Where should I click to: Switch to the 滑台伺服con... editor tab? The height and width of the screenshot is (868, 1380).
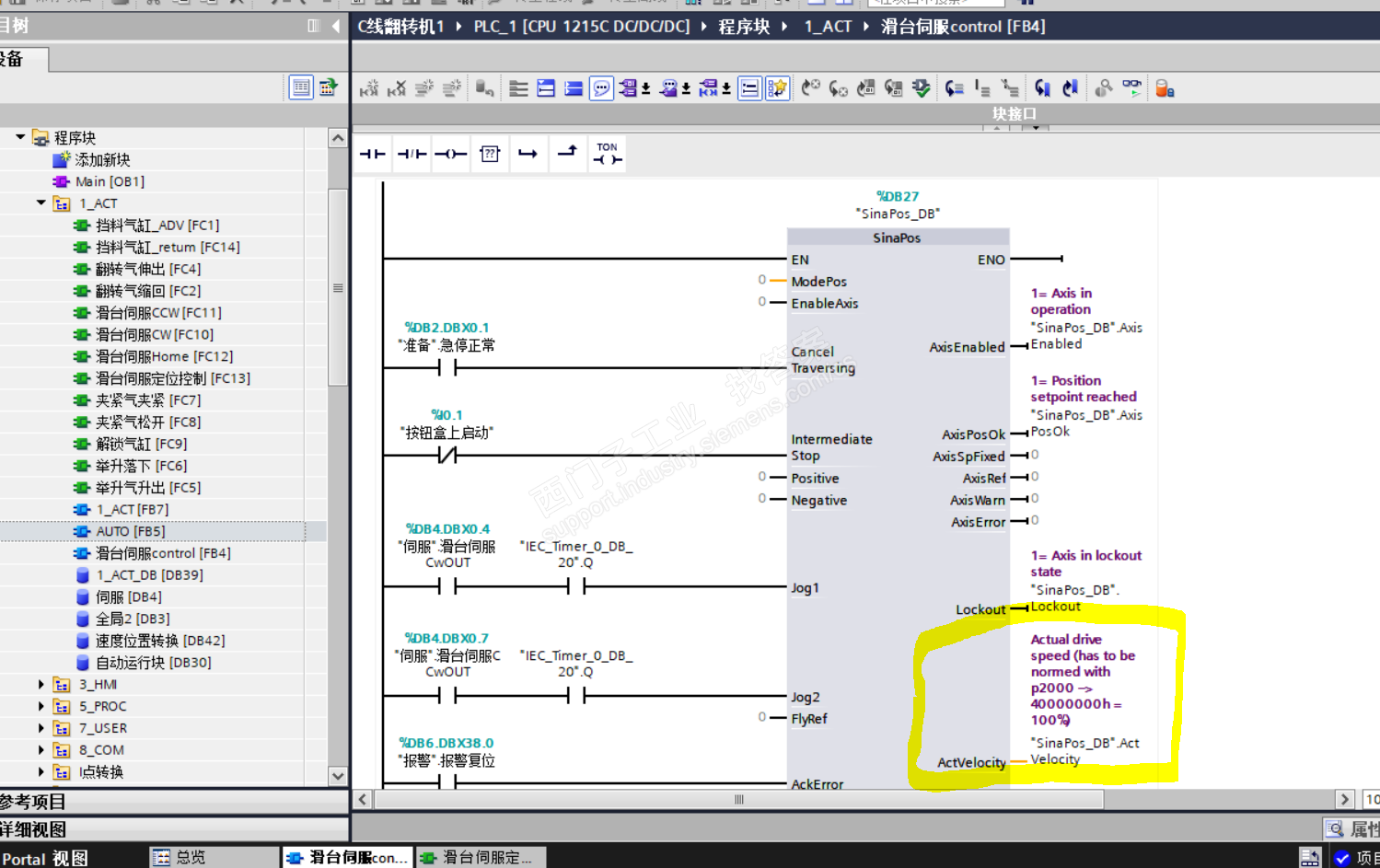[347, 858]
